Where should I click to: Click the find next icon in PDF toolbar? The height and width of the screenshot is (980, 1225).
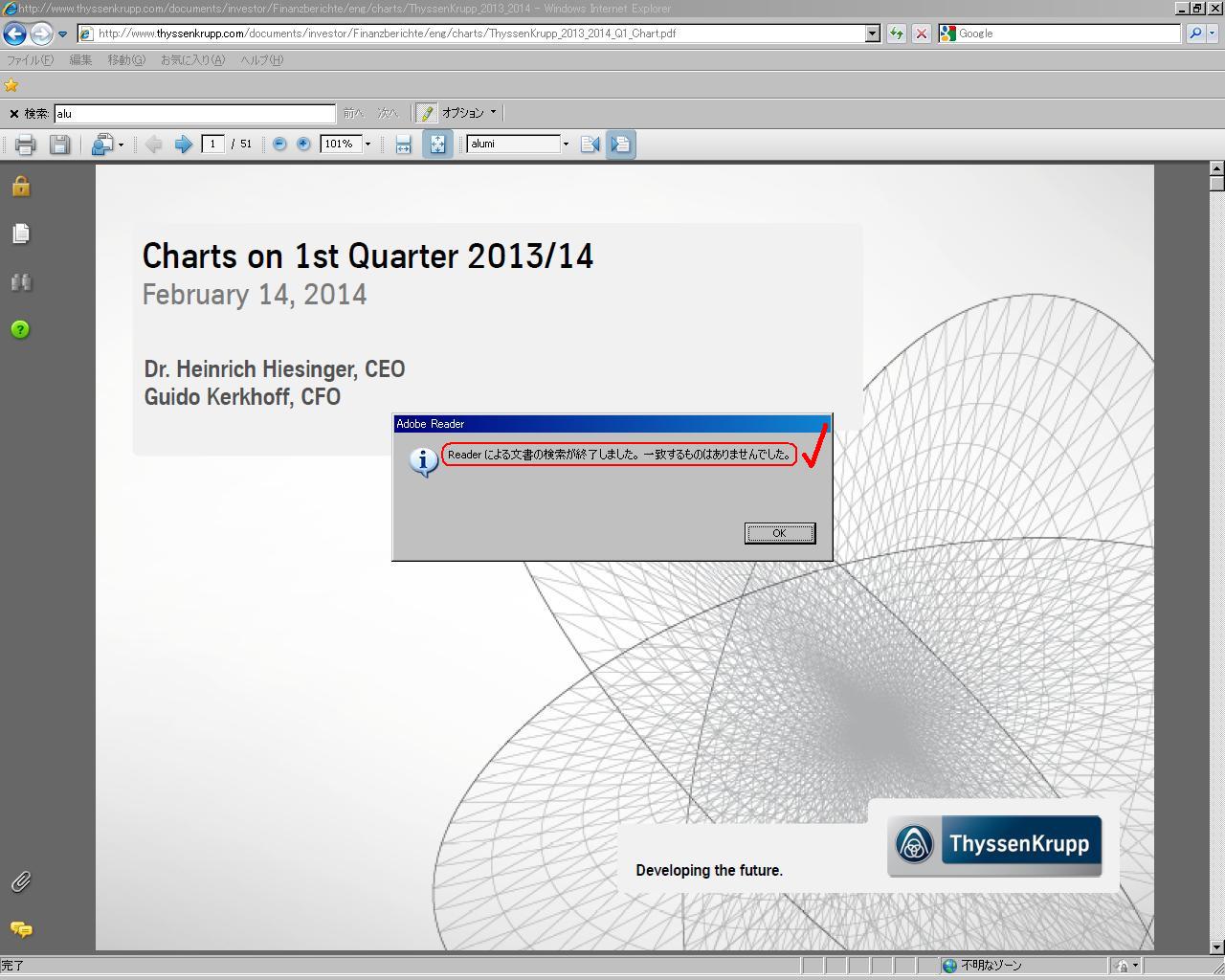(x=620, y=145)
